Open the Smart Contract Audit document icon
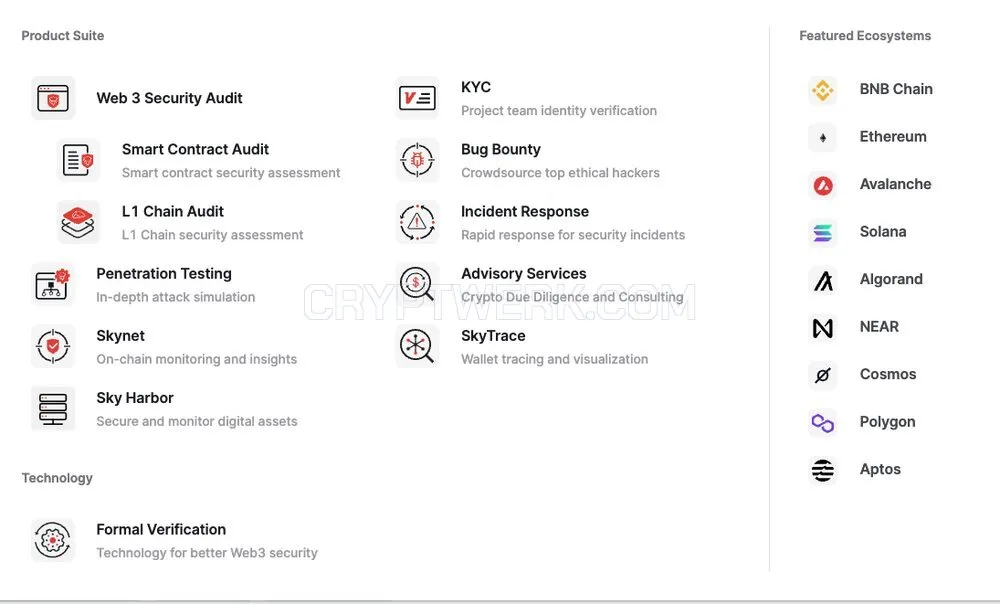1000x604 pixels. 78,160
